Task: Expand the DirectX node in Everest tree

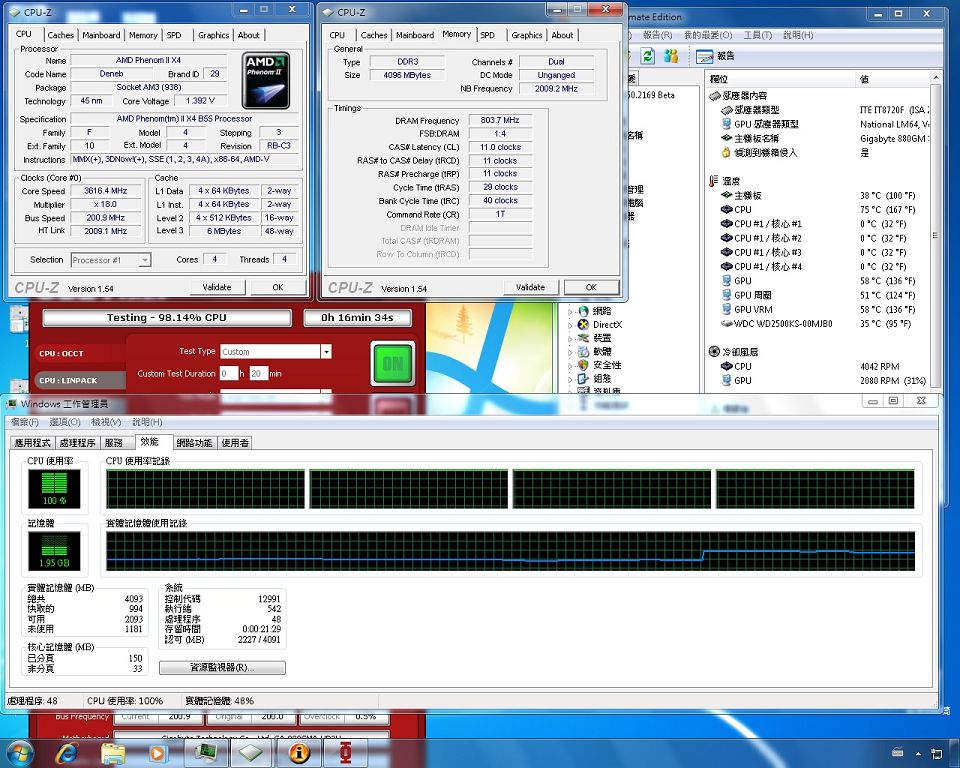Action: click(x=570, y=325)
